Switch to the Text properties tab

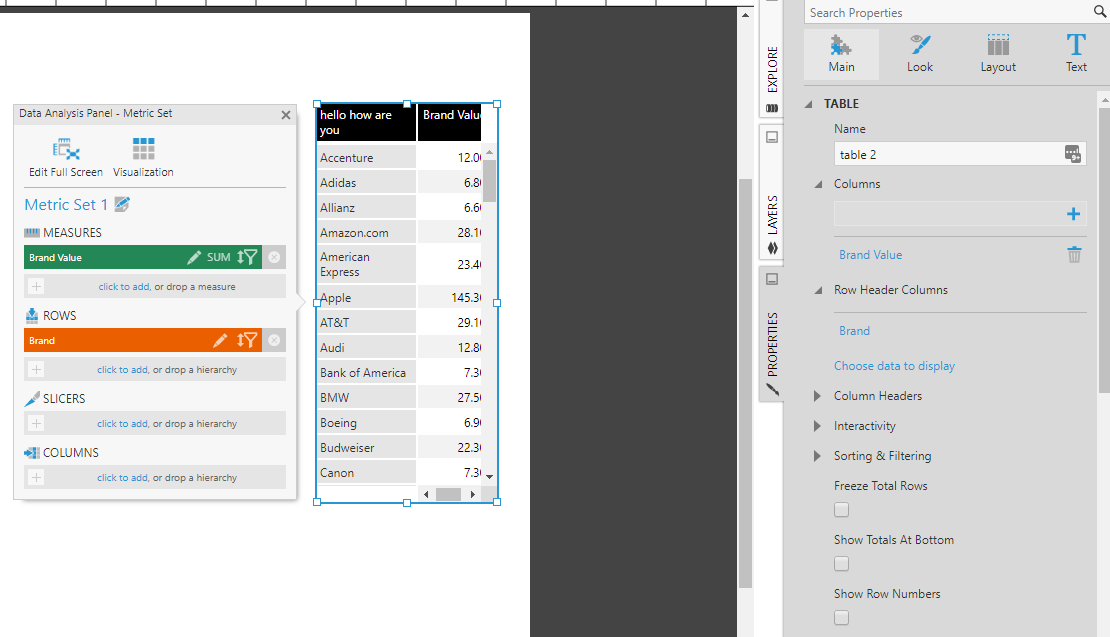click(1076, 54)
